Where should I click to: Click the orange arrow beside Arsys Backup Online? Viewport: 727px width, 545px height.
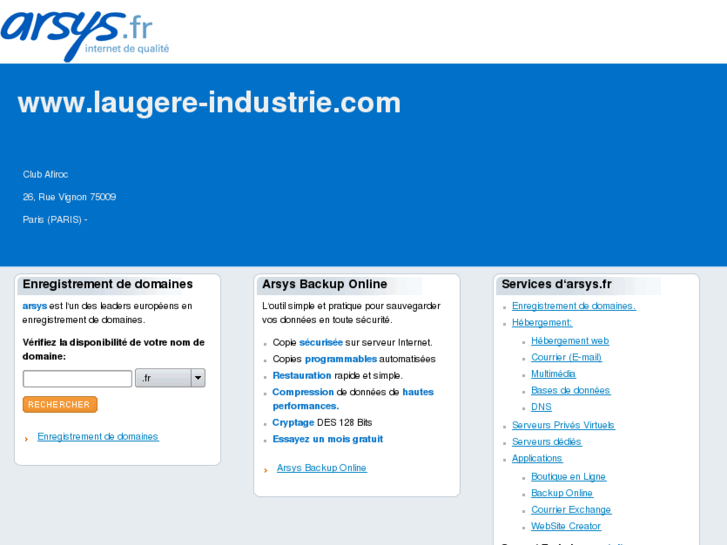point(266,470)
